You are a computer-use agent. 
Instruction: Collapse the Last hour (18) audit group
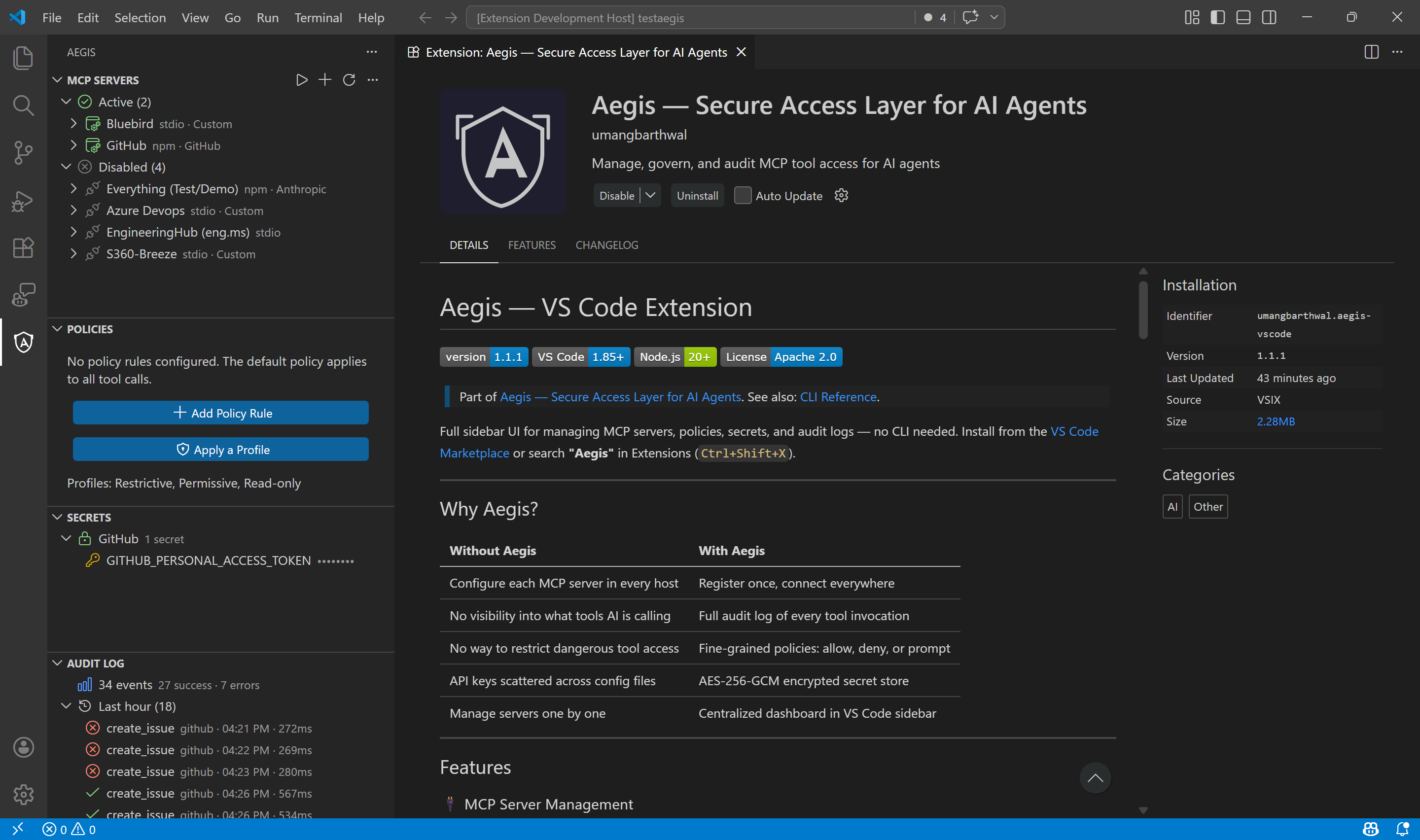(66, 706)
